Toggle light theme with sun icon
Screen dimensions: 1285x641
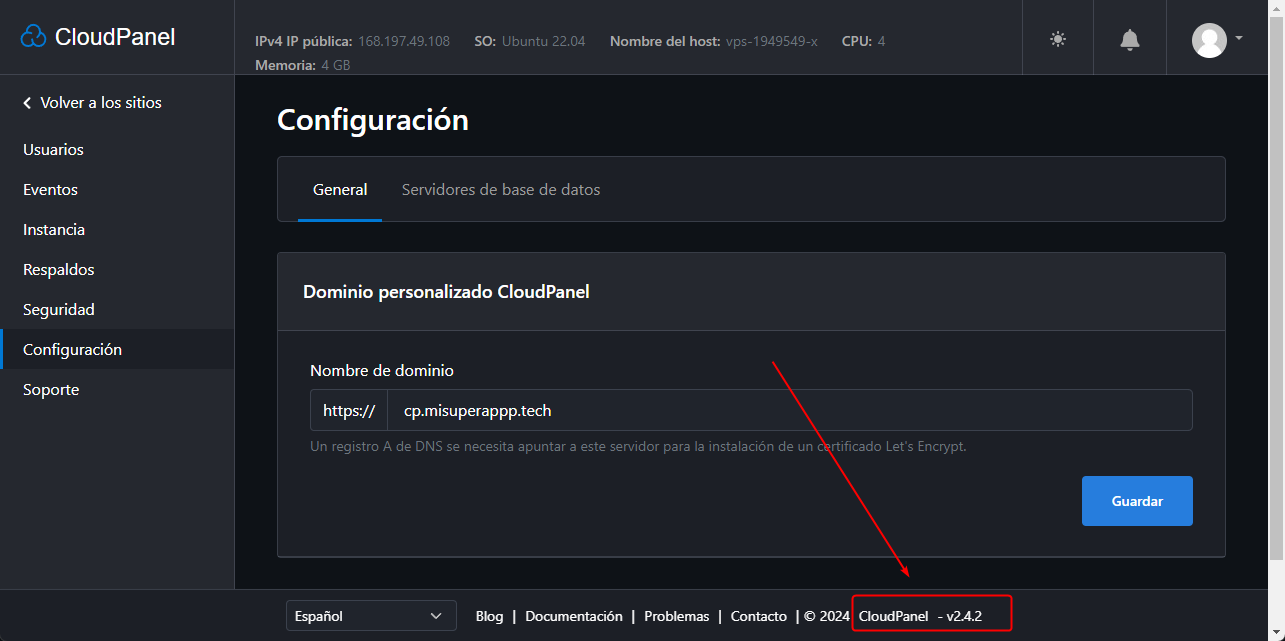click(1058, 39)
